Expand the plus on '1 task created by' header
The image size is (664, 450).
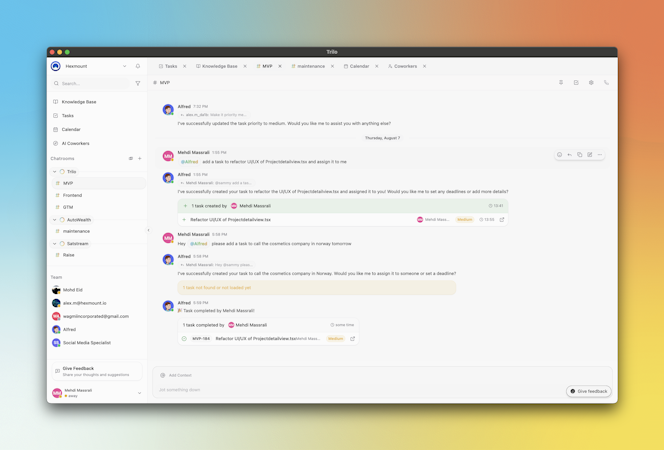pyautogui.click(x=185, y=206)
